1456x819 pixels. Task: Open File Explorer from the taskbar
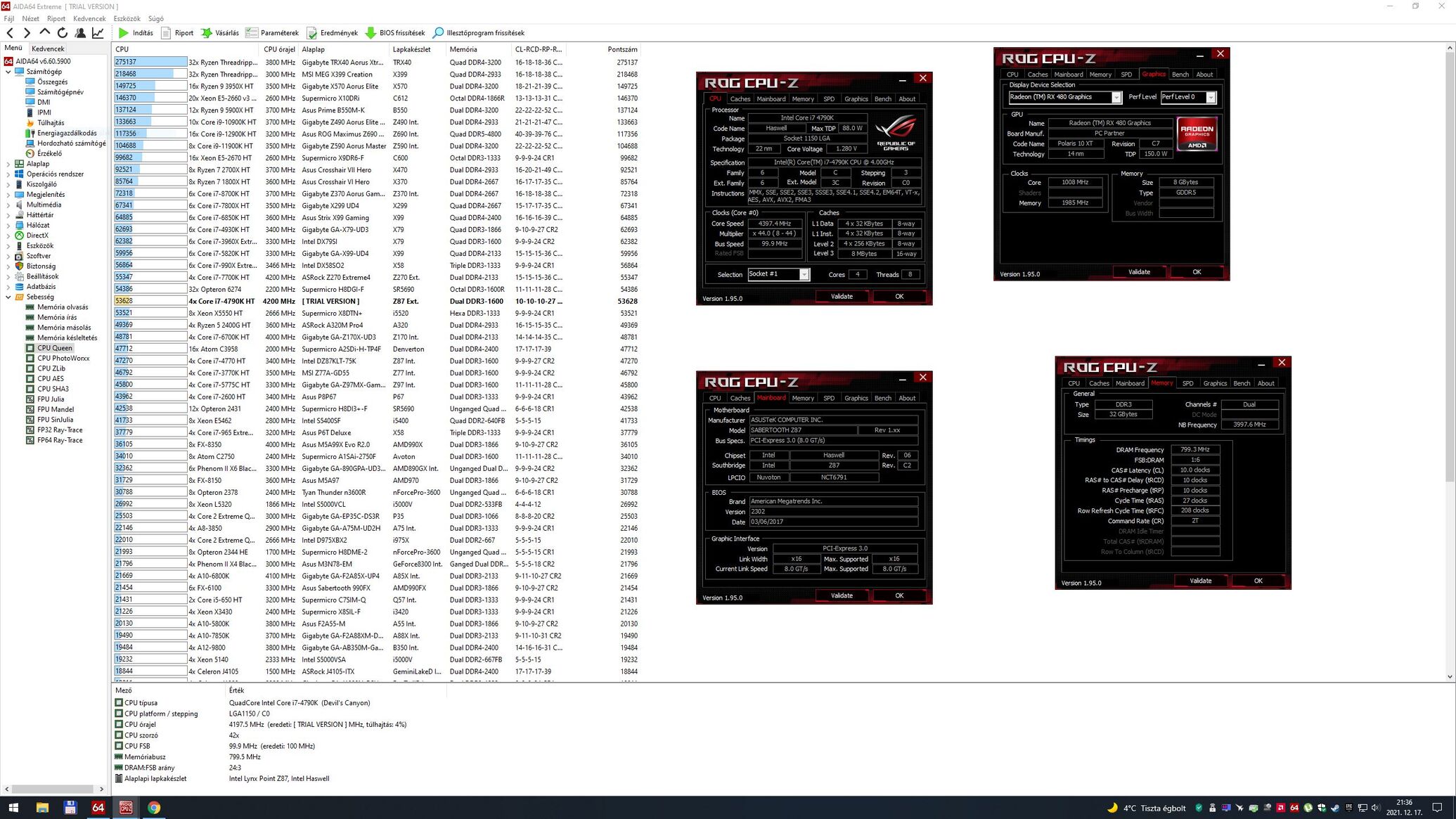[x=42, y=808]
